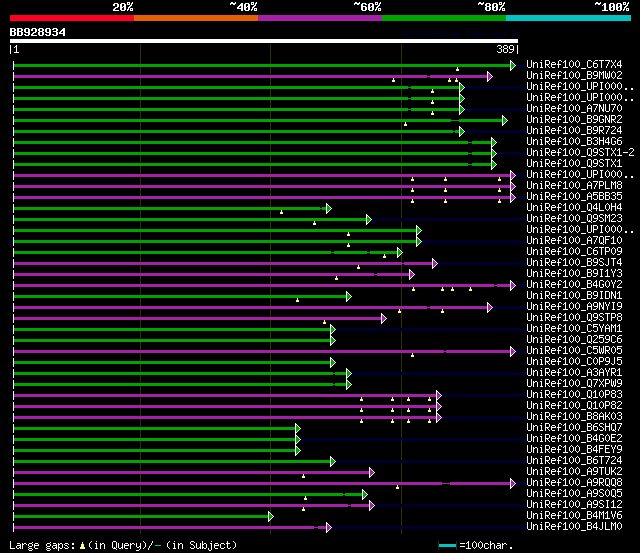Click the arrowhead ending the UniRef100_B9IDN1 alignment

pos(349,297)
